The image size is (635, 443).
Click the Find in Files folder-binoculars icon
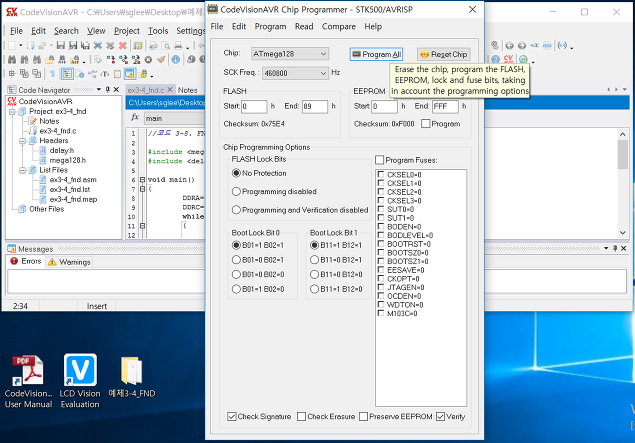(x=49, y=60)
